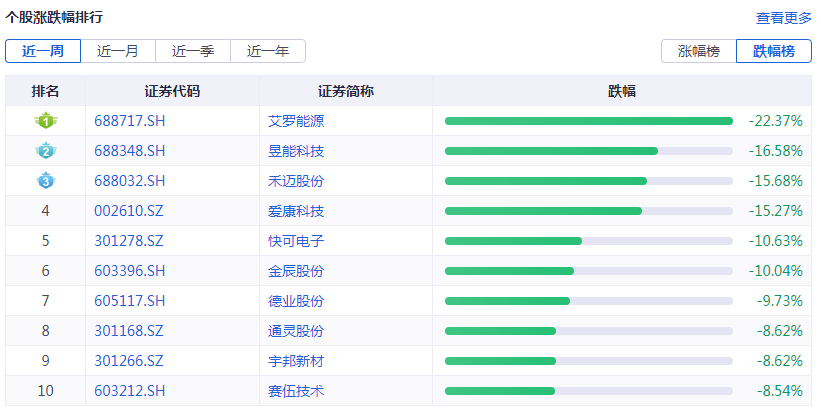The width and height of the screenshot is (821, 415).
Task: Click the 跌幅 column header
Action: click(x=622, y=91)
